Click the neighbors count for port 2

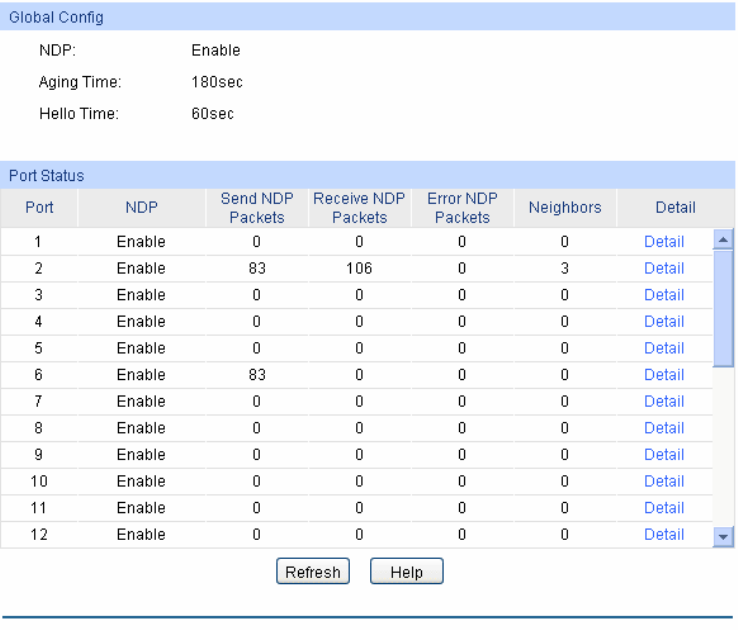(x=564, y=268)
